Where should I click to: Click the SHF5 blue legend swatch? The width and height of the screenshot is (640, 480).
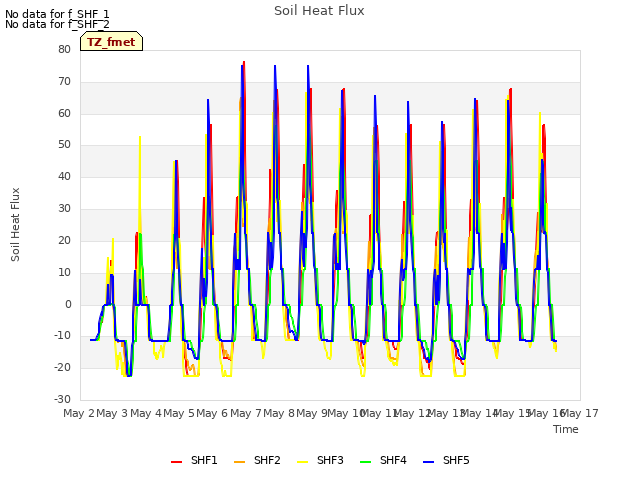point(429,462)
